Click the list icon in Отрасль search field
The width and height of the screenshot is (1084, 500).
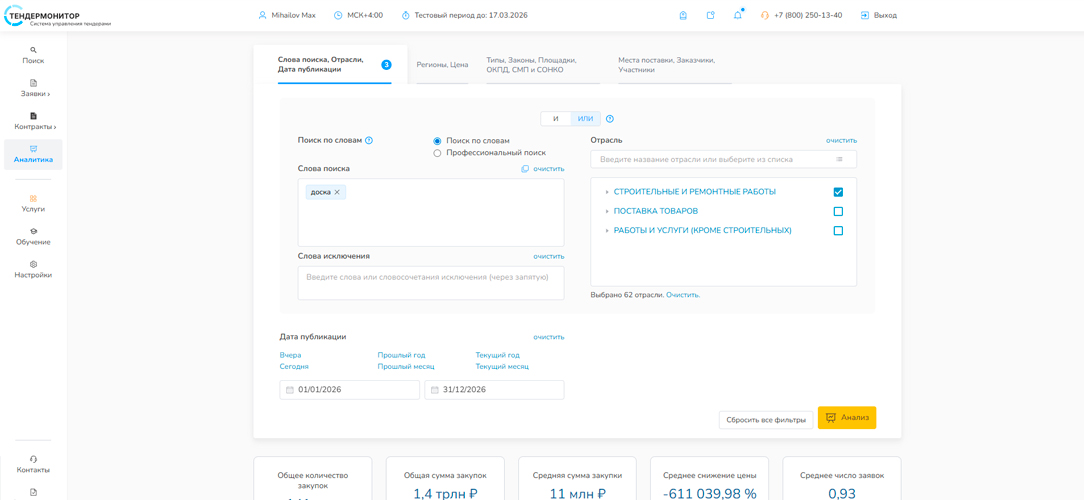click(839, 159)
